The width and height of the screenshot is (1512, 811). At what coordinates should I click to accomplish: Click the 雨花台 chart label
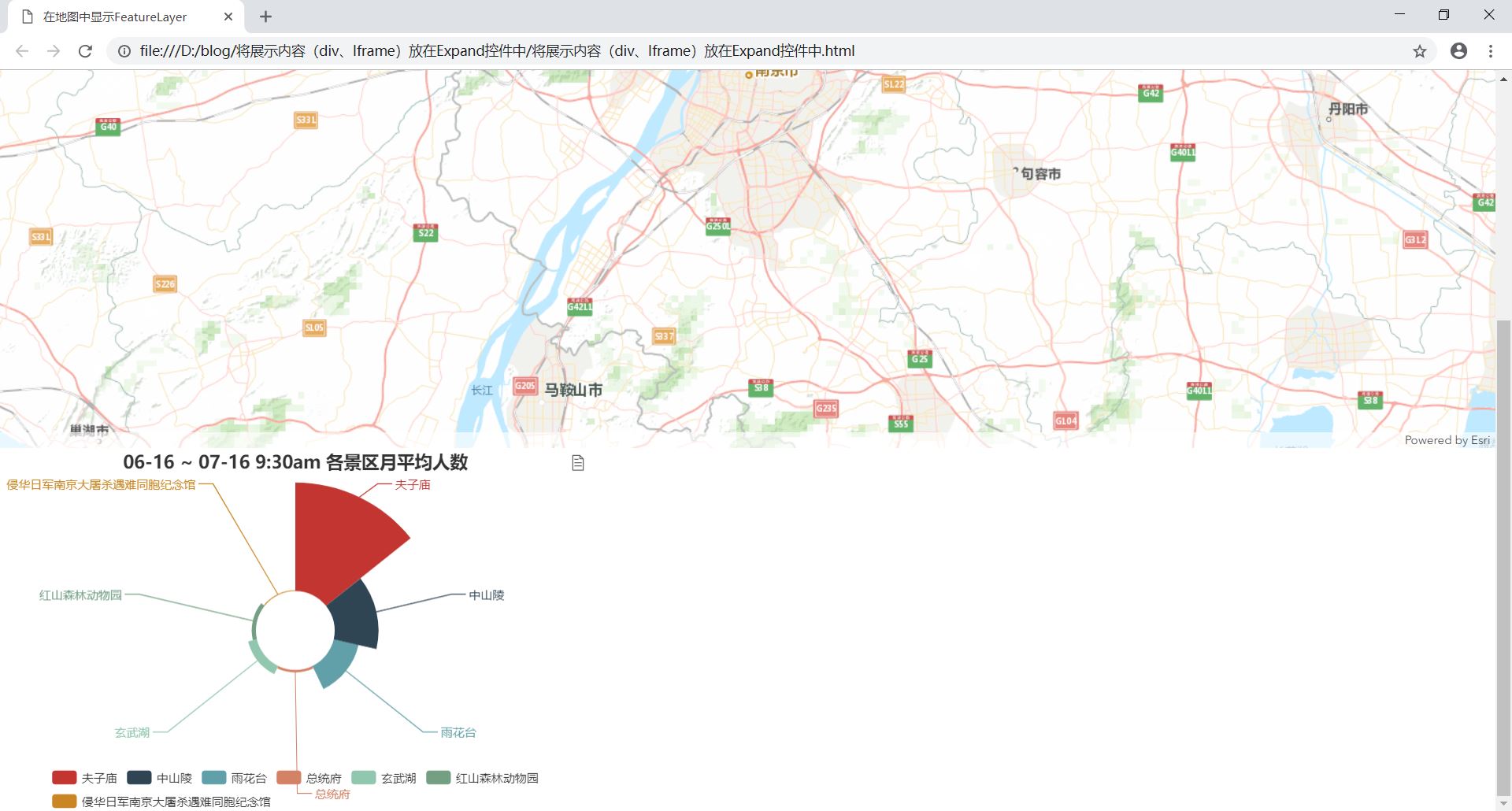tap(458, 732)
